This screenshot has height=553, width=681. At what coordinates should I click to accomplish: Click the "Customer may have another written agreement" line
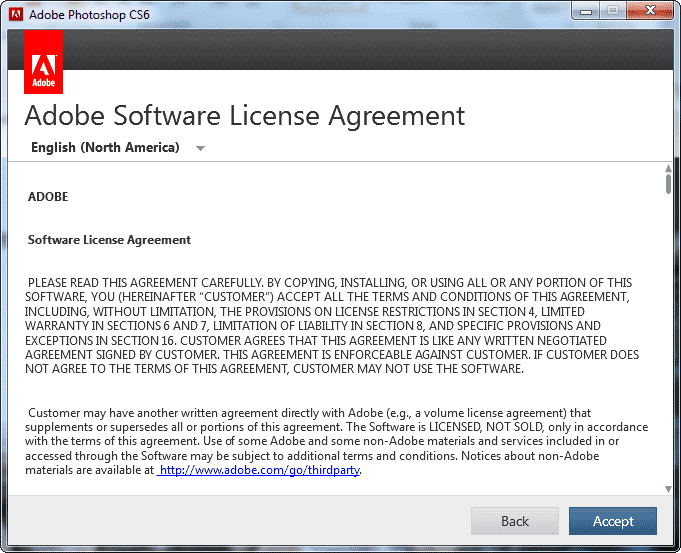310,413
